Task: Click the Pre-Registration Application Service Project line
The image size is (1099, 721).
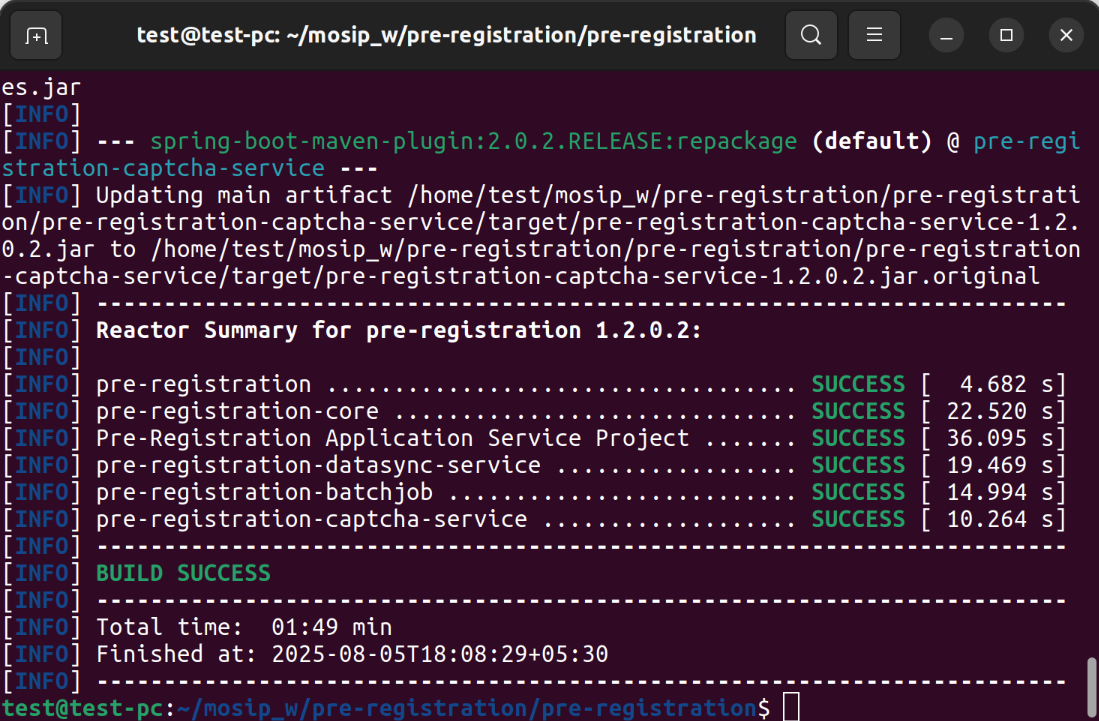Action: coord(392,438)
